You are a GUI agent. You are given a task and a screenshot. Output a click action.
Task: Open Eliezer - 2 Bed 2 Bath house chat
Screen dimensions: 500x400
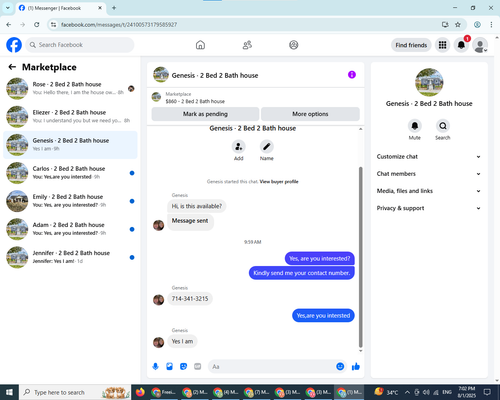click(x=70, y=117)
